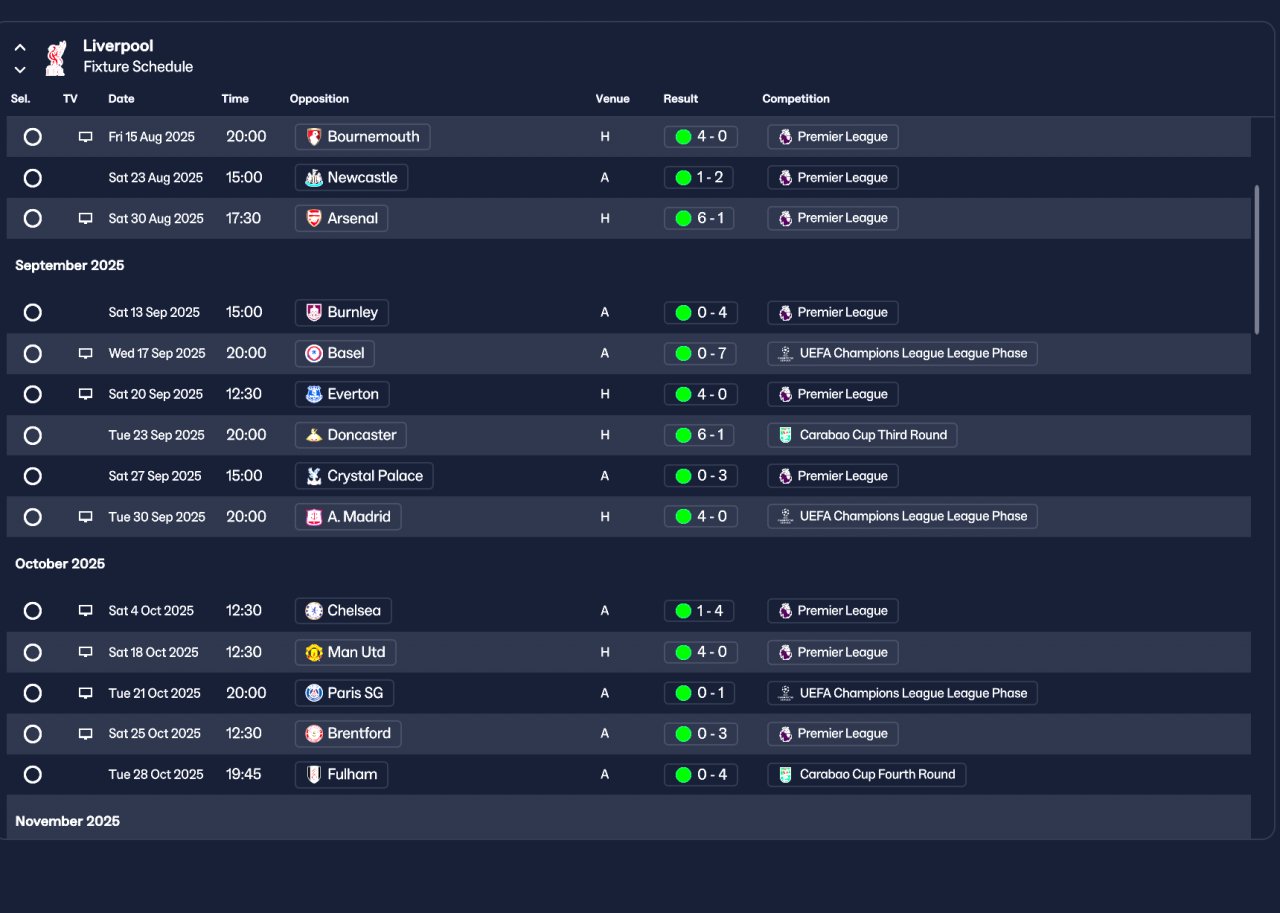The height and width of the screenshot is (913, 1280).
Task: Sort by the Result column header
Action: 681,99
